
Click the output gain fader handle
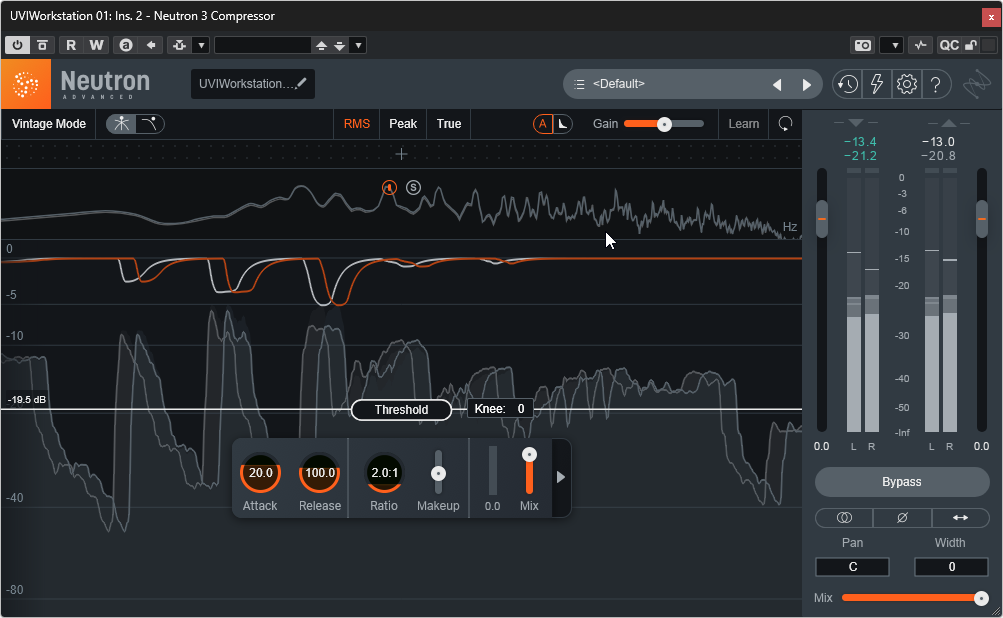982,219
